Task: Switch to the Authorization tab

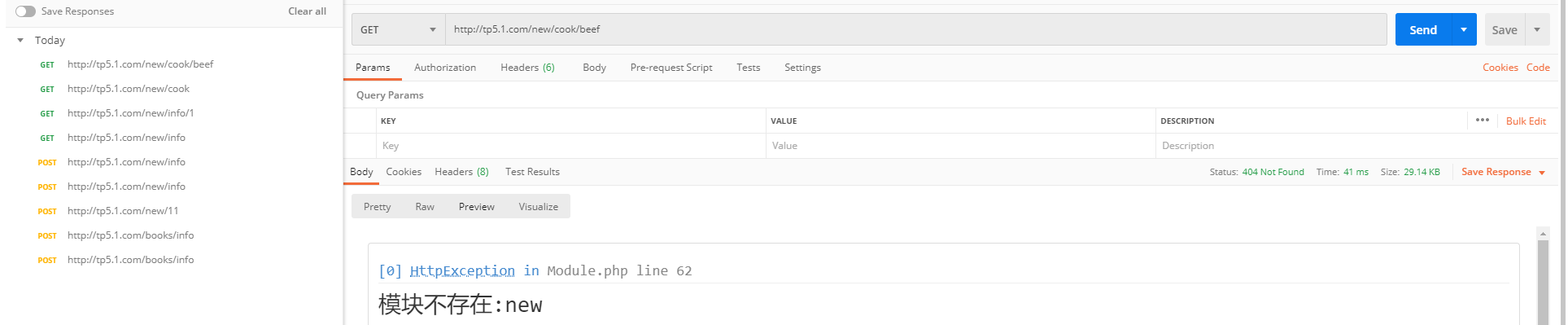Action: (445, 68)
